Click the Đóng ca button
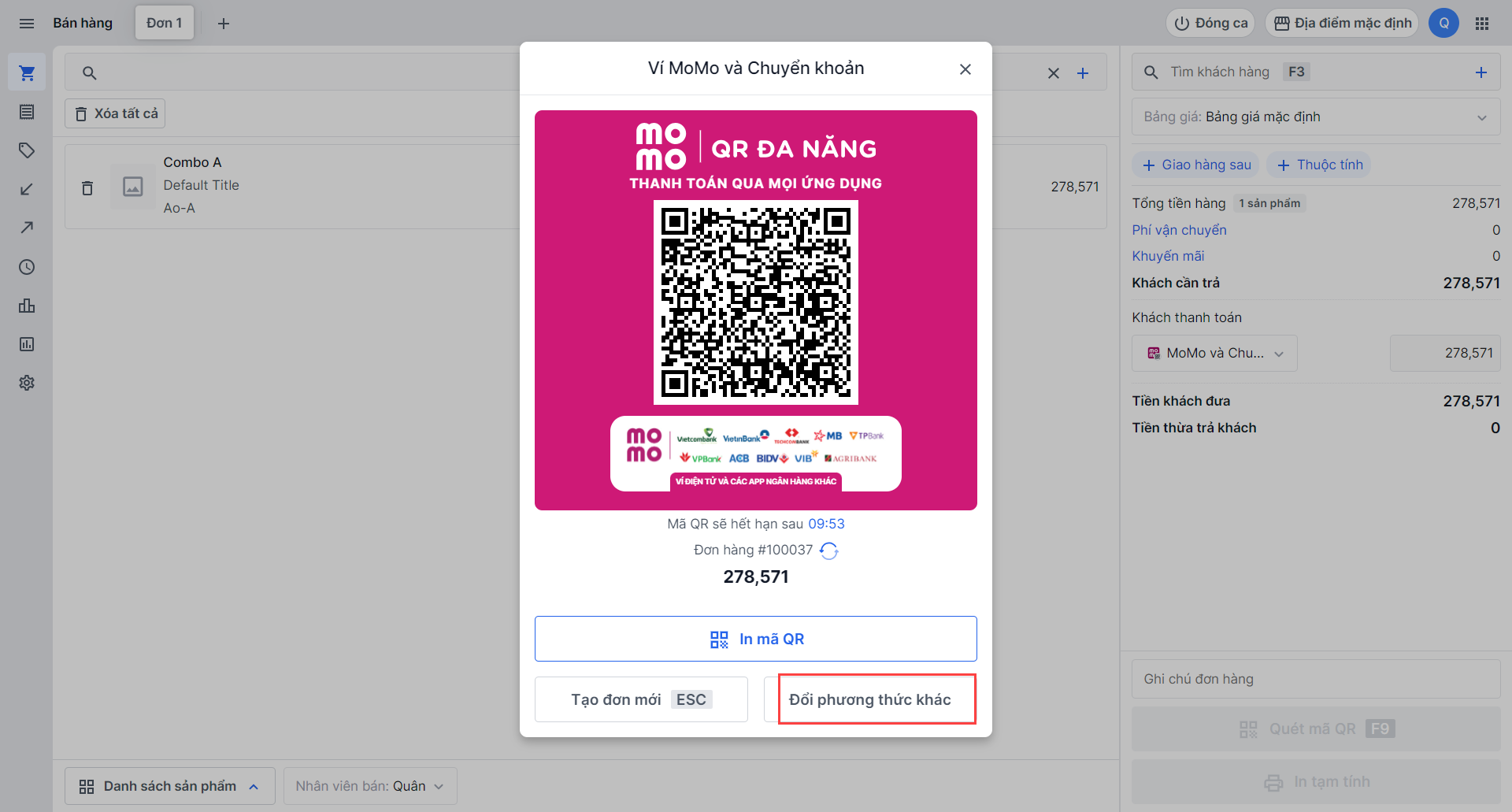The width and height of the screenshot is (1512, 812). point(1210,24)
